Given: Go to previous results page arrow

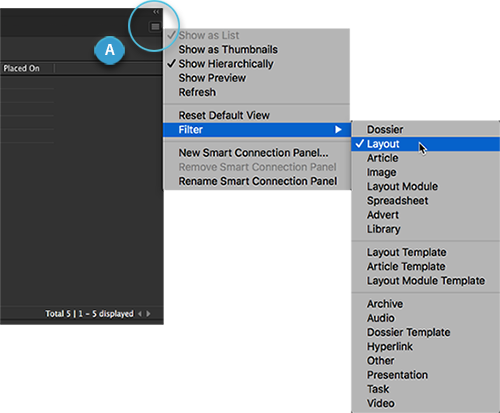Looking at the screenshot, I should (x=140, y=314).
